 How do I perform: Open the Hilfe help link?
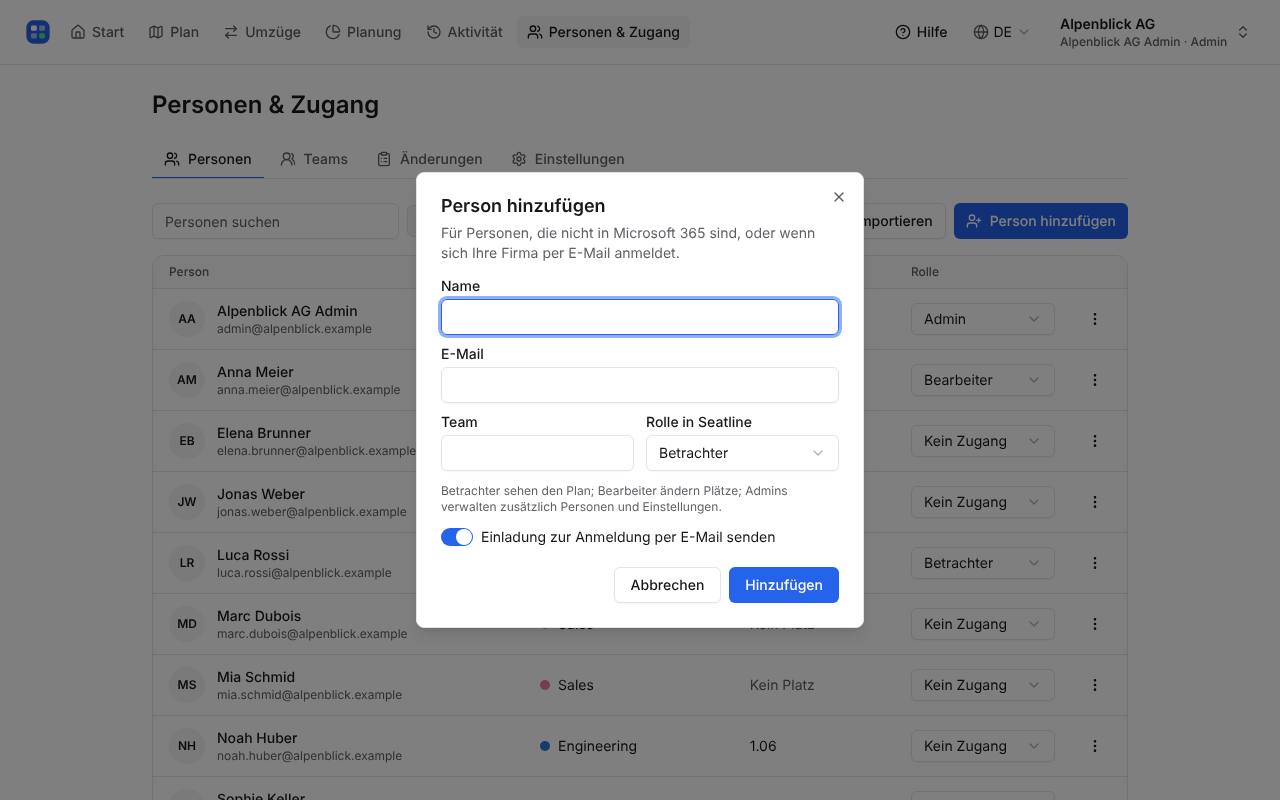point(921,32)
